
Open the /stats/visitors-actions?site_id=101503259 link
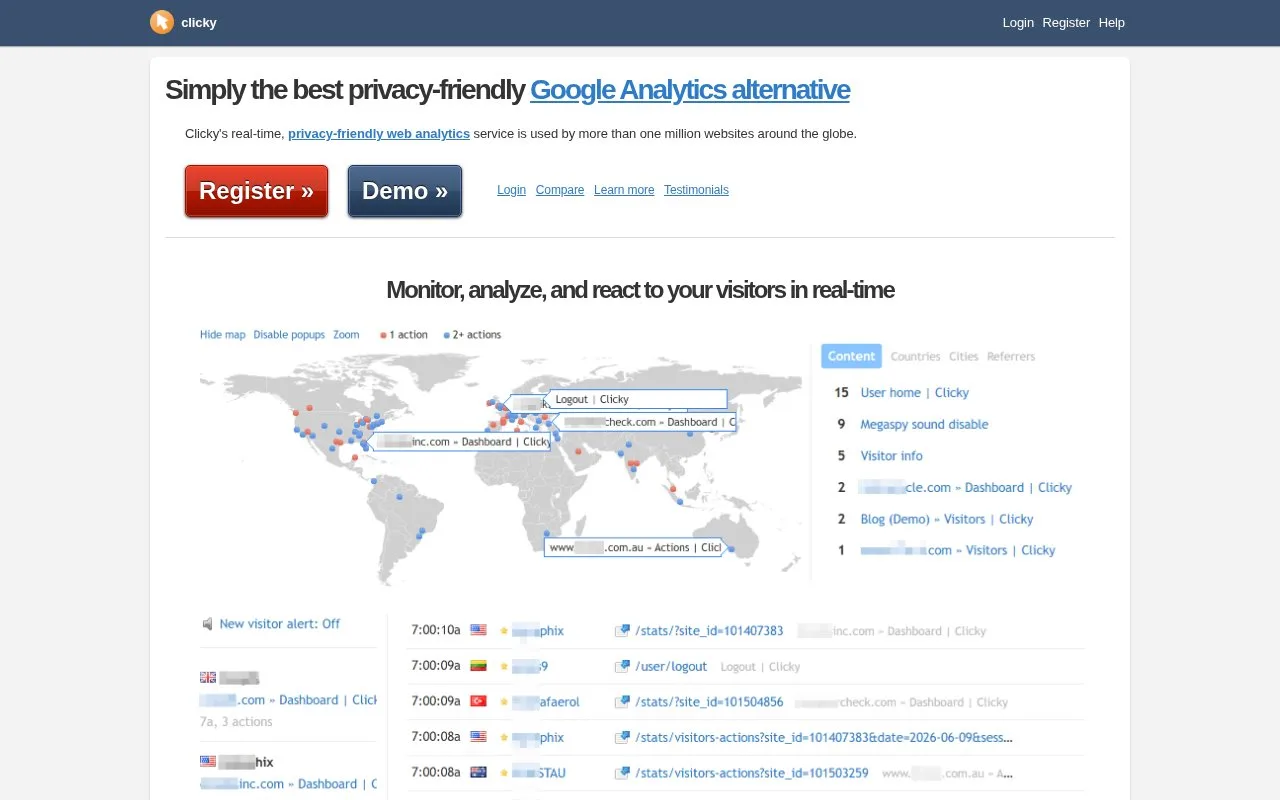[x=752, y=773]
